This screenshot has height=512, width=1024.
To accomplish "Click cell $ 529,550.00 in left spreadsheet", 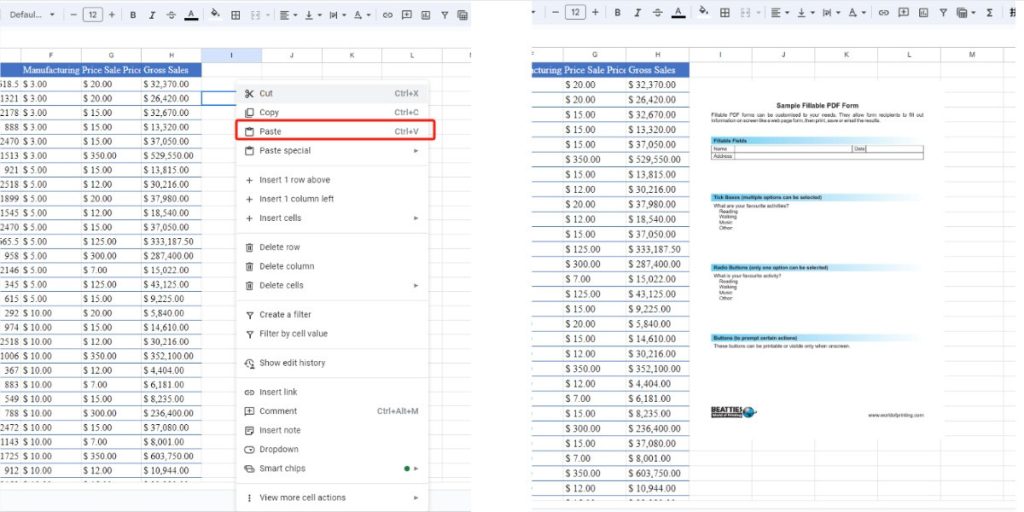I will pyautogui.click(x=171, y=155).
